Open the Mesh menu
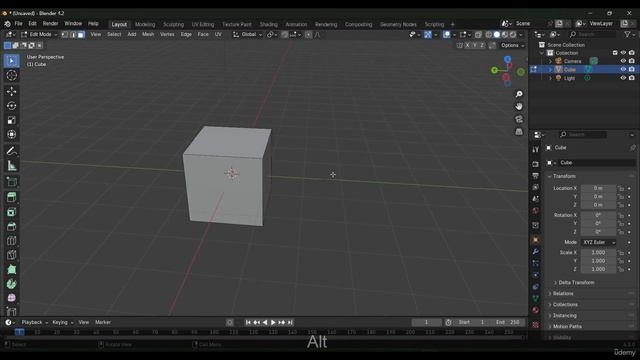The image size is (640, 360). point(148,35)
